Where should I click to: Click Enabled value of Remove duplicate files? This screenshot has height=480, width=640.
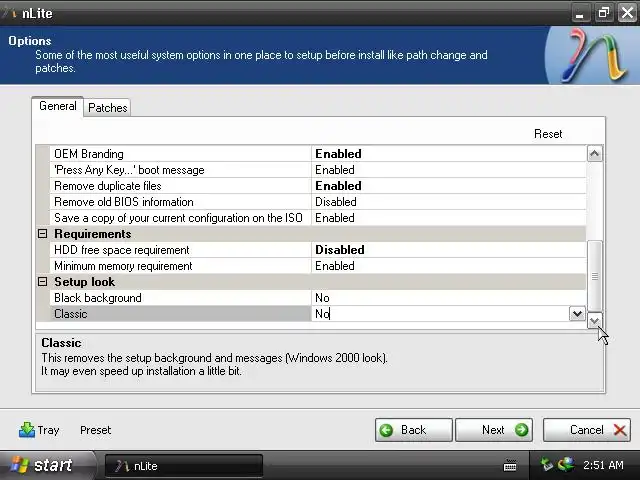pyautogui.click(x=338, y=186)
